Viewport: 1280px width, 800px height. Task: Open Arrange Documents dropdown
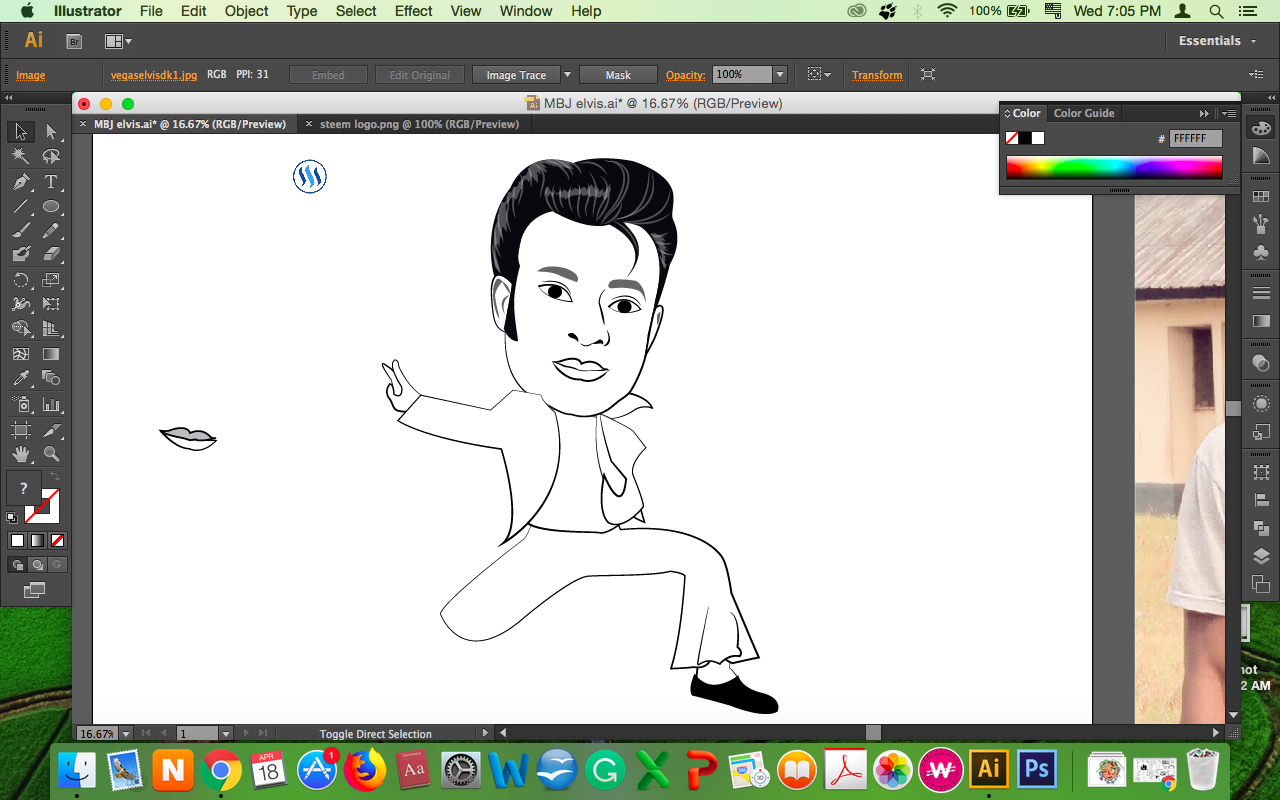click(118, 41)
